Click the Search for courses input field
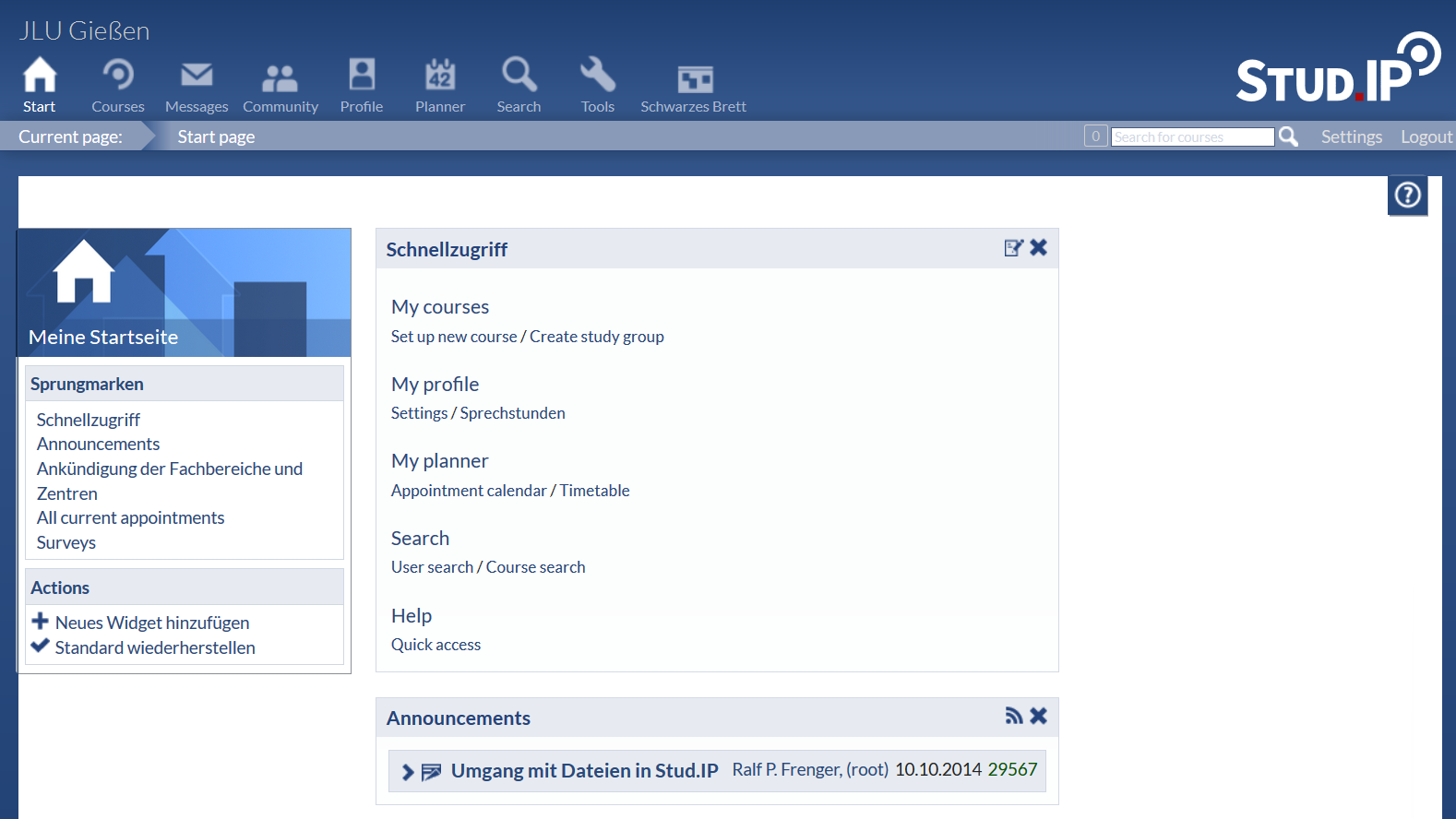Image resolution: width=1456 pixels, height=819 pixels. point(1191,137)
